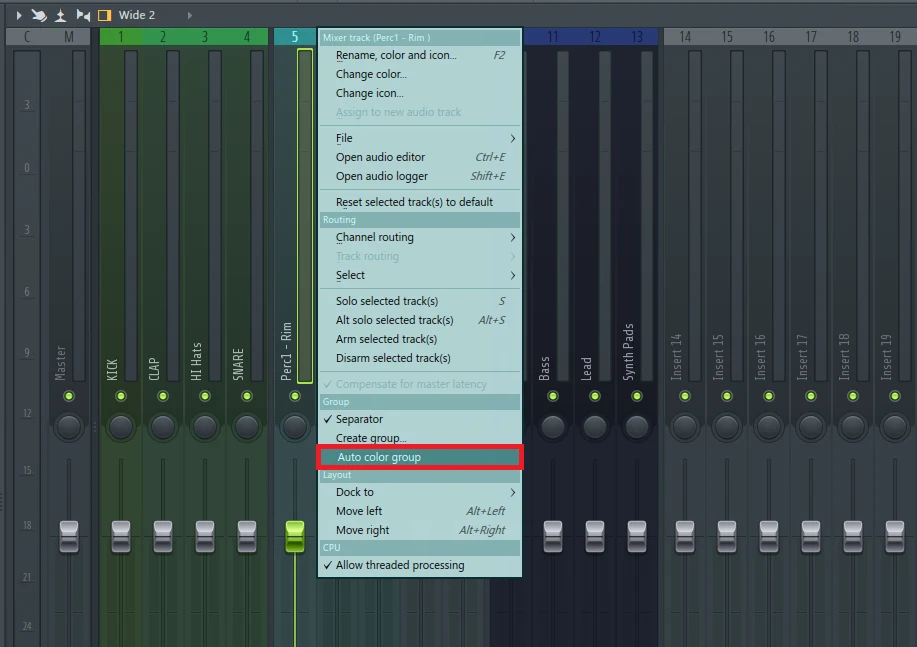Expand the File submenu
This screenshot has height=647, width=917.
[x=419, y=138]
